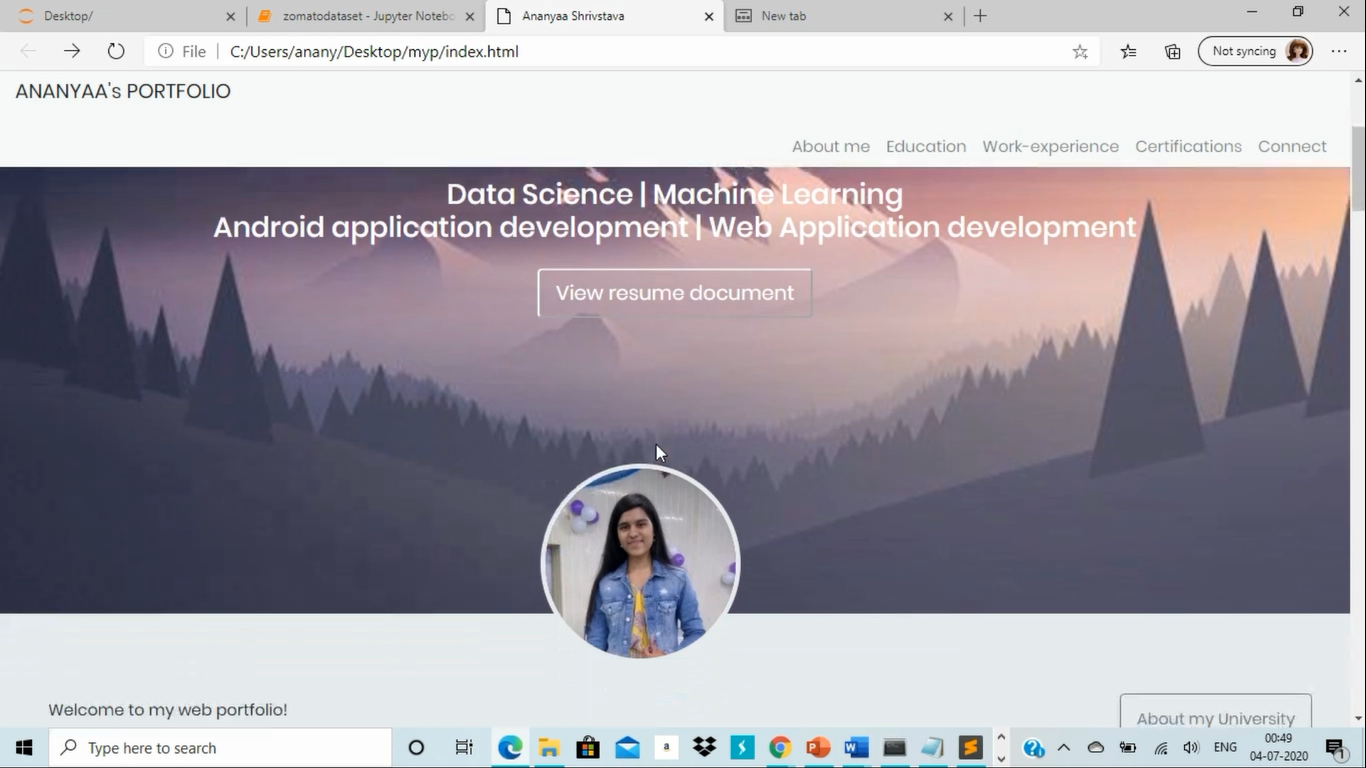Open the notification center
This screenshot has width=1366, height=768.
coord(1335,748)
